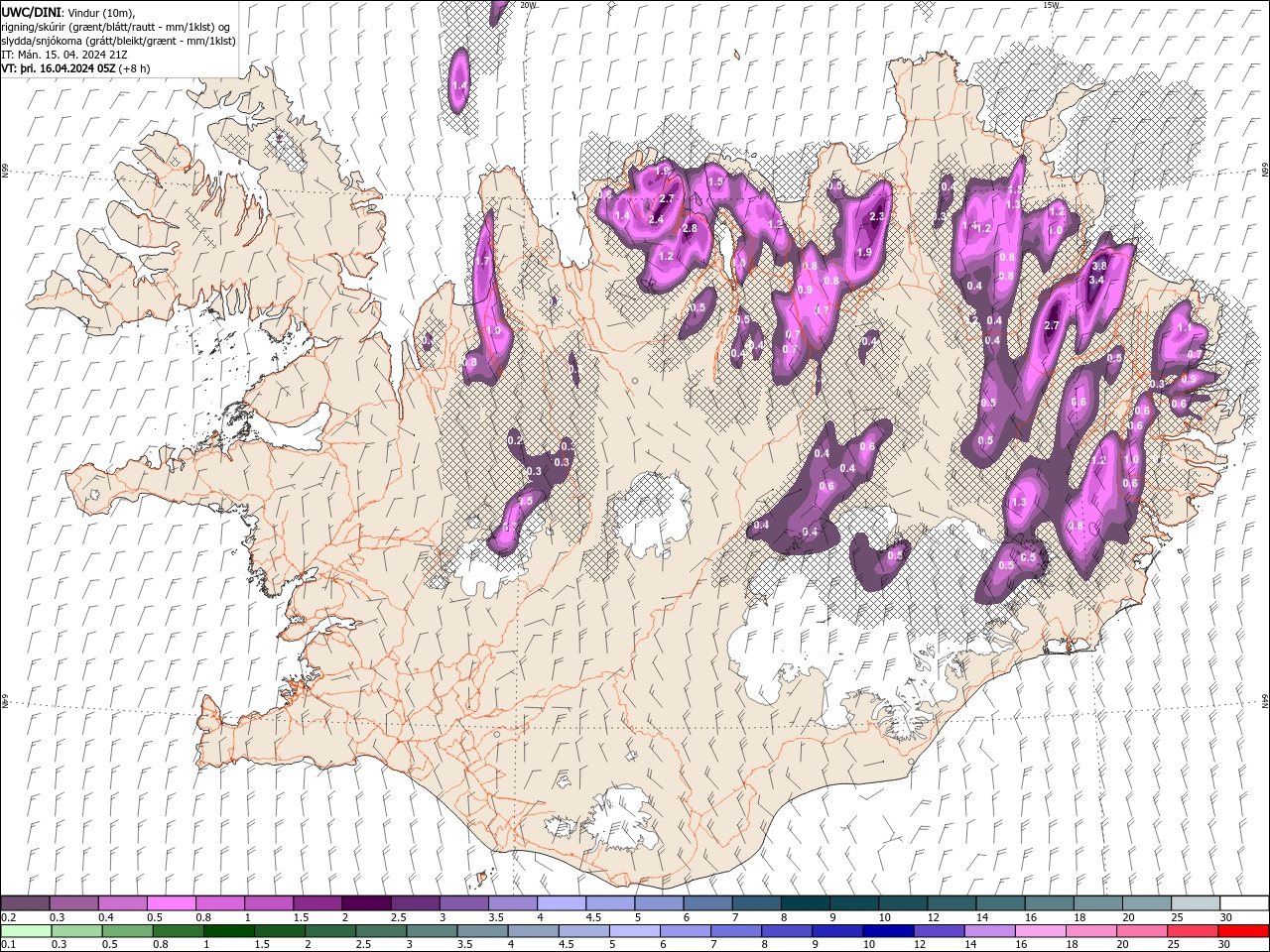1270x952 pixels.
Task: Pick the bottom legend dark green swatch at 1
Action: click(x=229, y=931)
